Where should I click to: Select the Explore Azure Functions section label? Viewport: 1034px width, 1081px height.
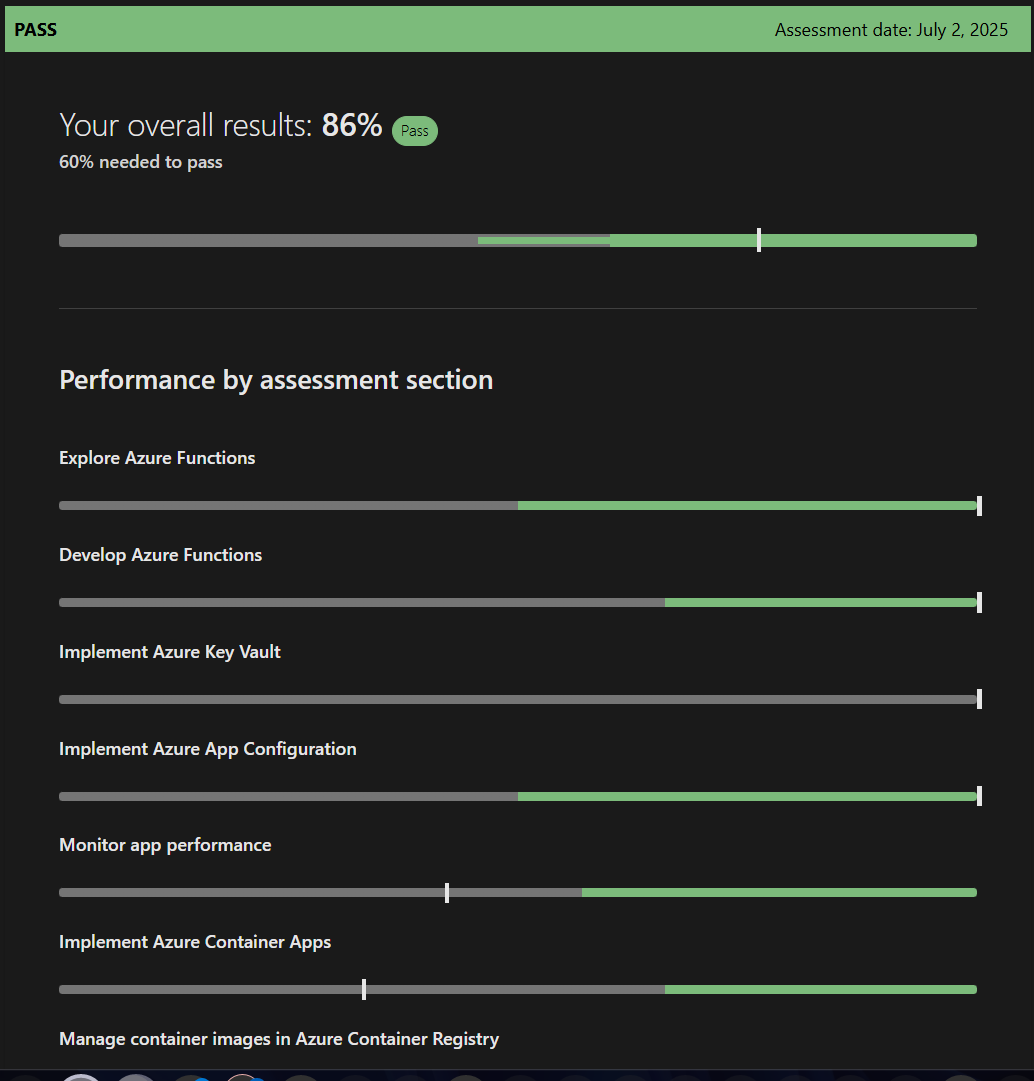157,458
